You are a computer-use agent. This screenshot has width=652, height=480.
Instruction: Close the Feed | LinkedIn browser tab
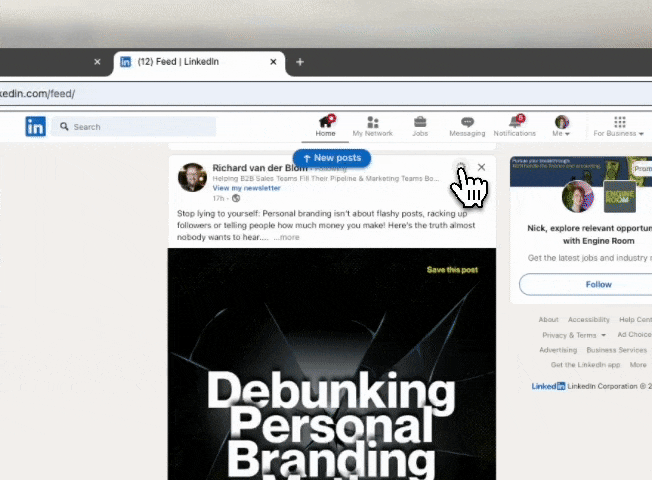point(273,62)
